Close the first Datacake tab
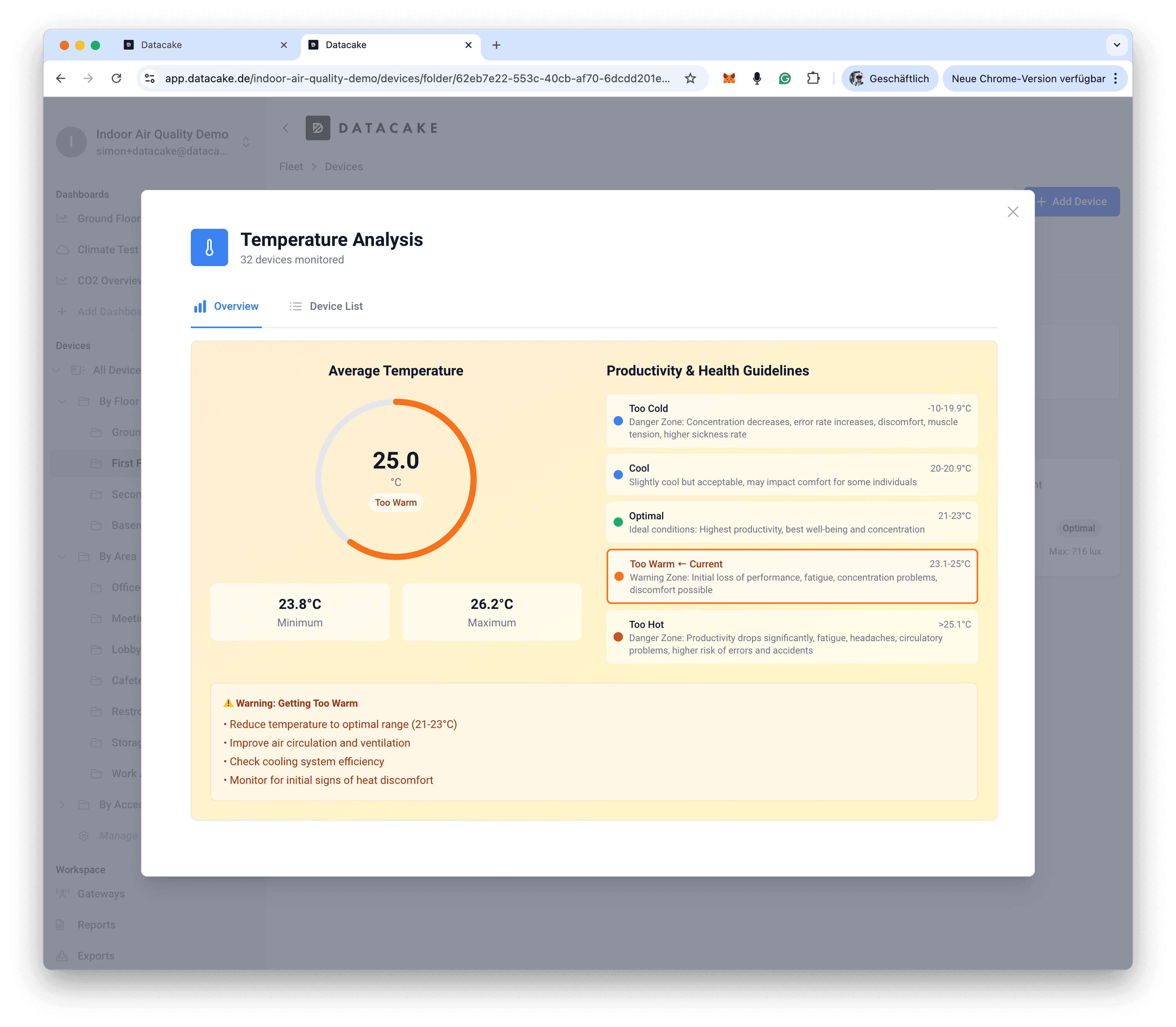Viewport: 1176px width, 1027px height. click(284, 45)
